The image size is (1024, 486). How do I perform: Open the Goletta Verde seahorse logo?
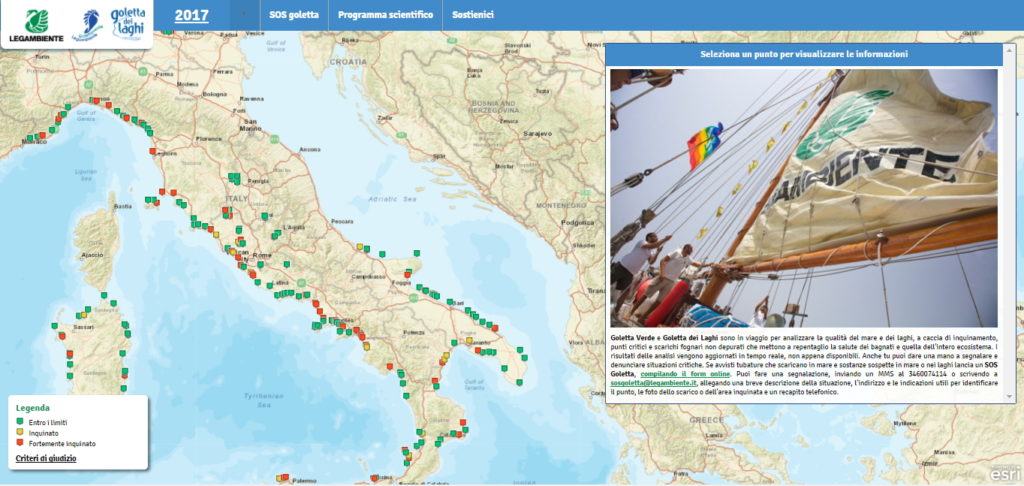point(88,25)
